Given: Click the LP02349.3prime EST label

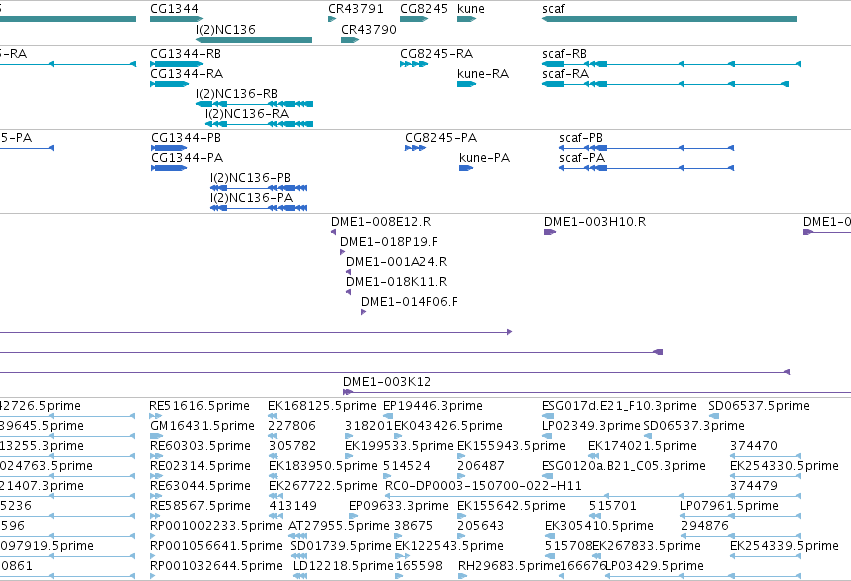Looking at the screenshot, I should pos(591,425).
